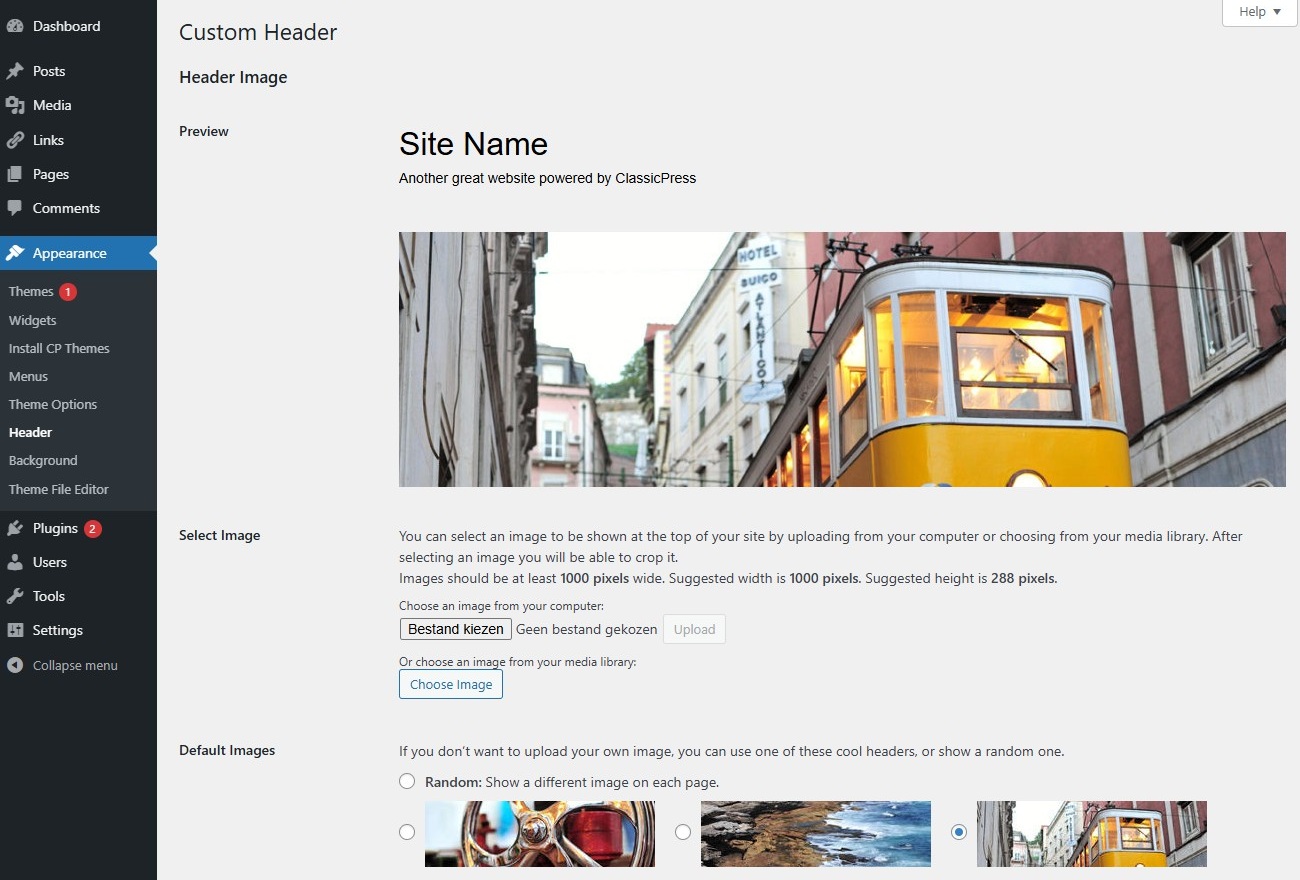Click the Plugins update count badge

tap(93, 528)
